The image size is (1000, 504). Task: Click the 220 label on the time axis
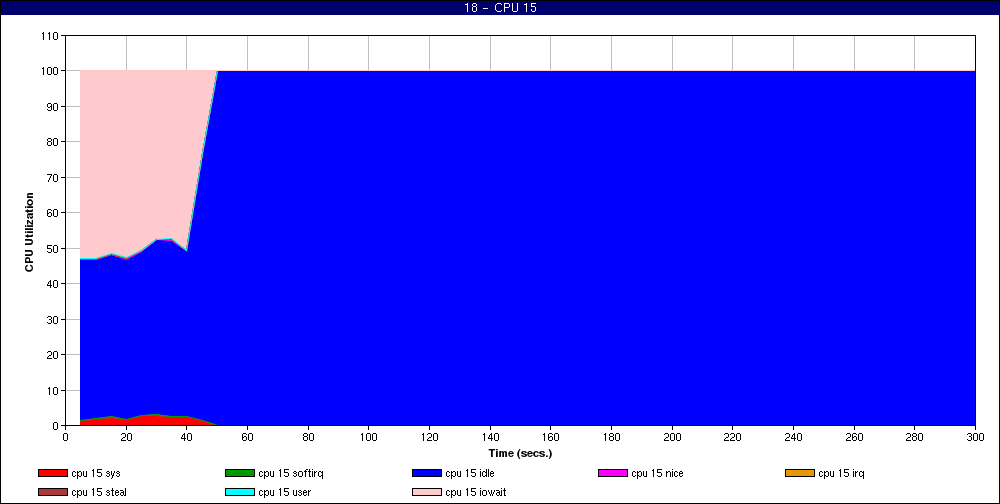[733, 437]
